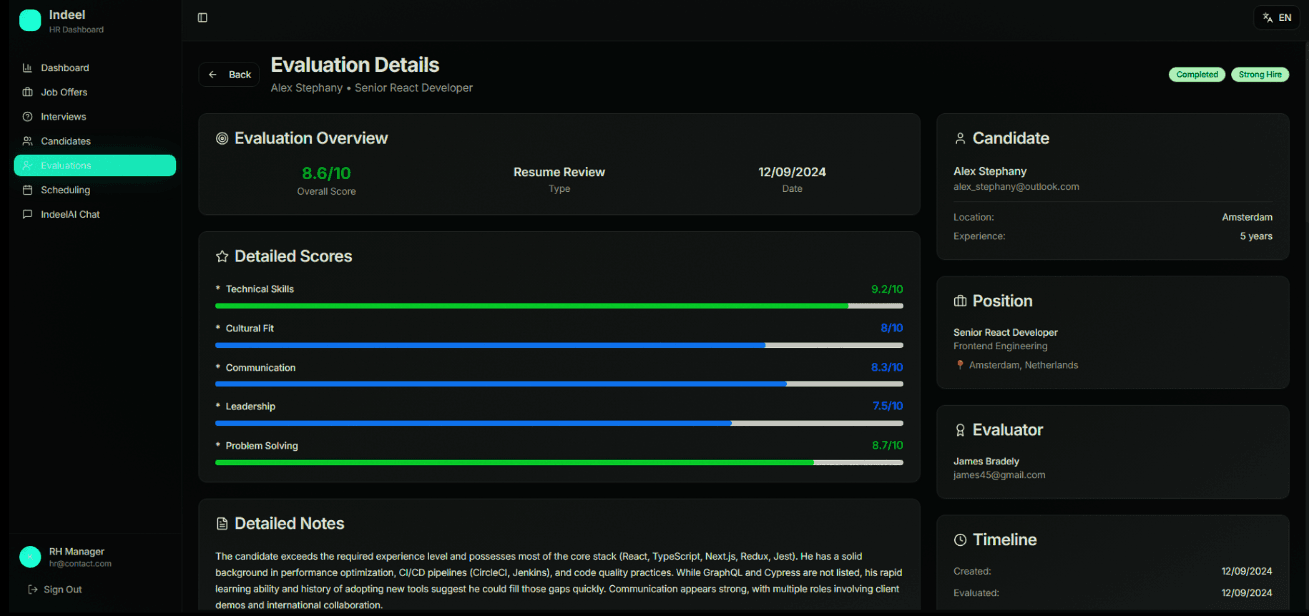Click the Indeel logo circle at top left
This screenshot has width=1309, height=616.
(29, 20)
